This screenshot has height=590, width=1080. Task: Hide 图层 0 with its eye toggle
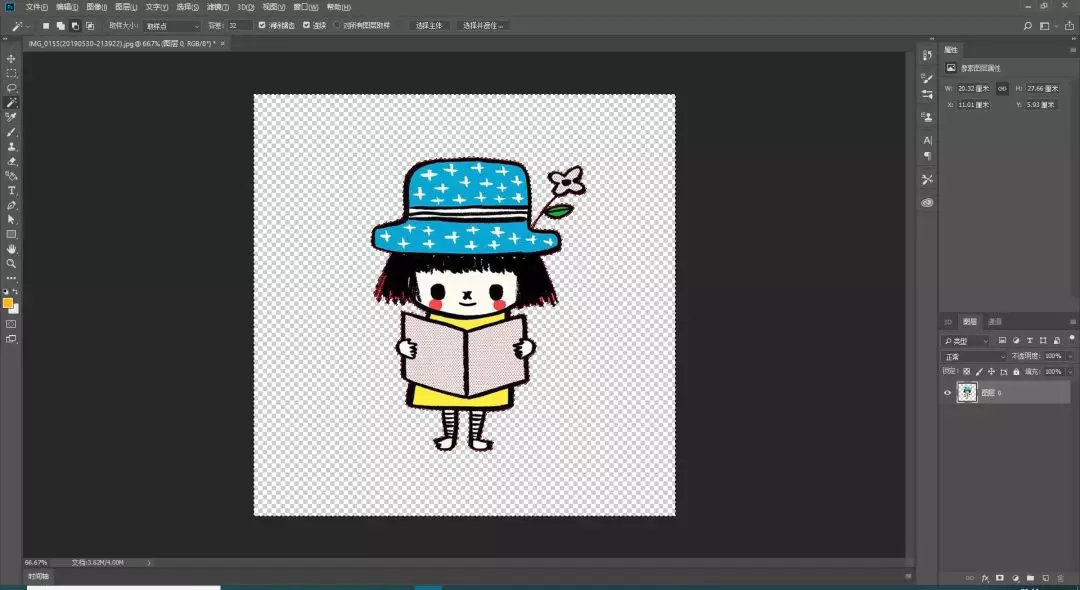[x=947, y=392]
